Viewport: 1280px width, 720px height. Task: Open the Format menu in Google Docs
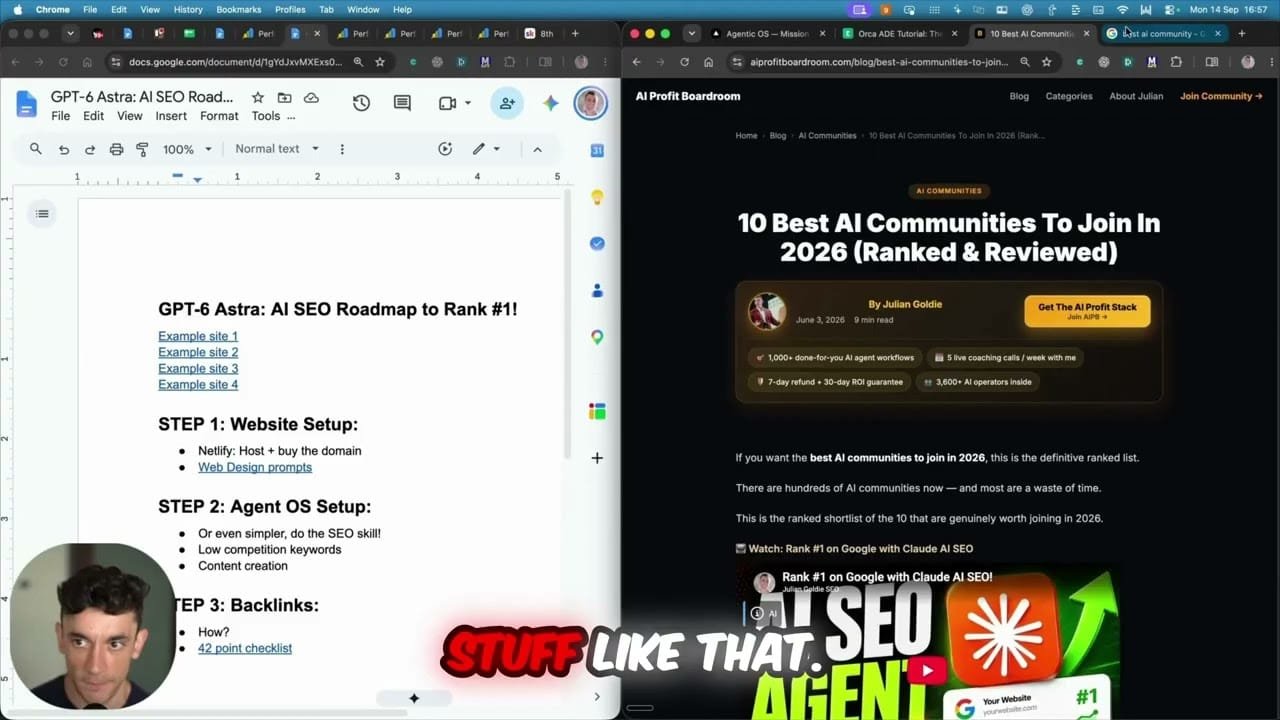pos(219,116)
